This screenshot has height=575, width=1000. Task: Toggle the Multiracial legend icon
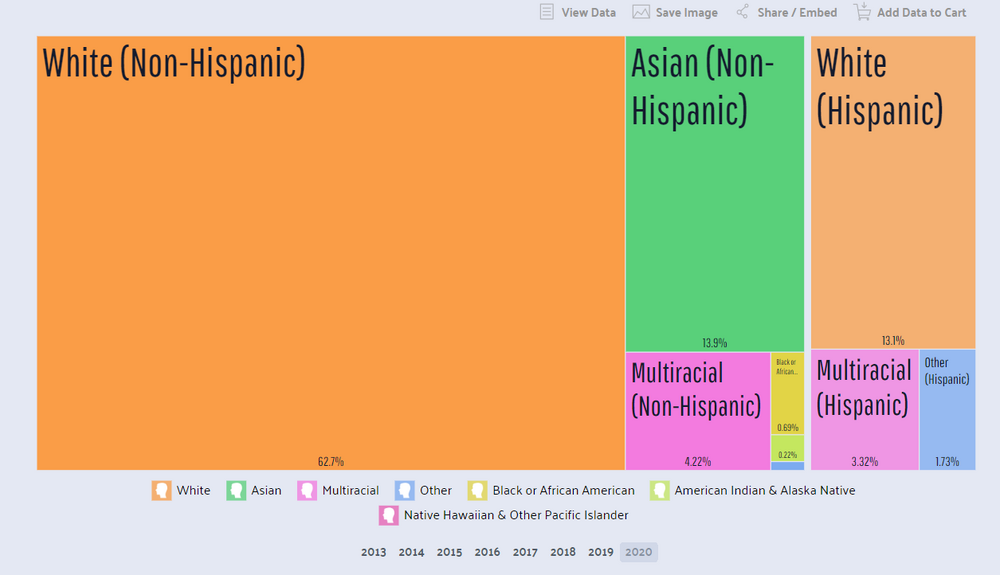tap(307, 490)
